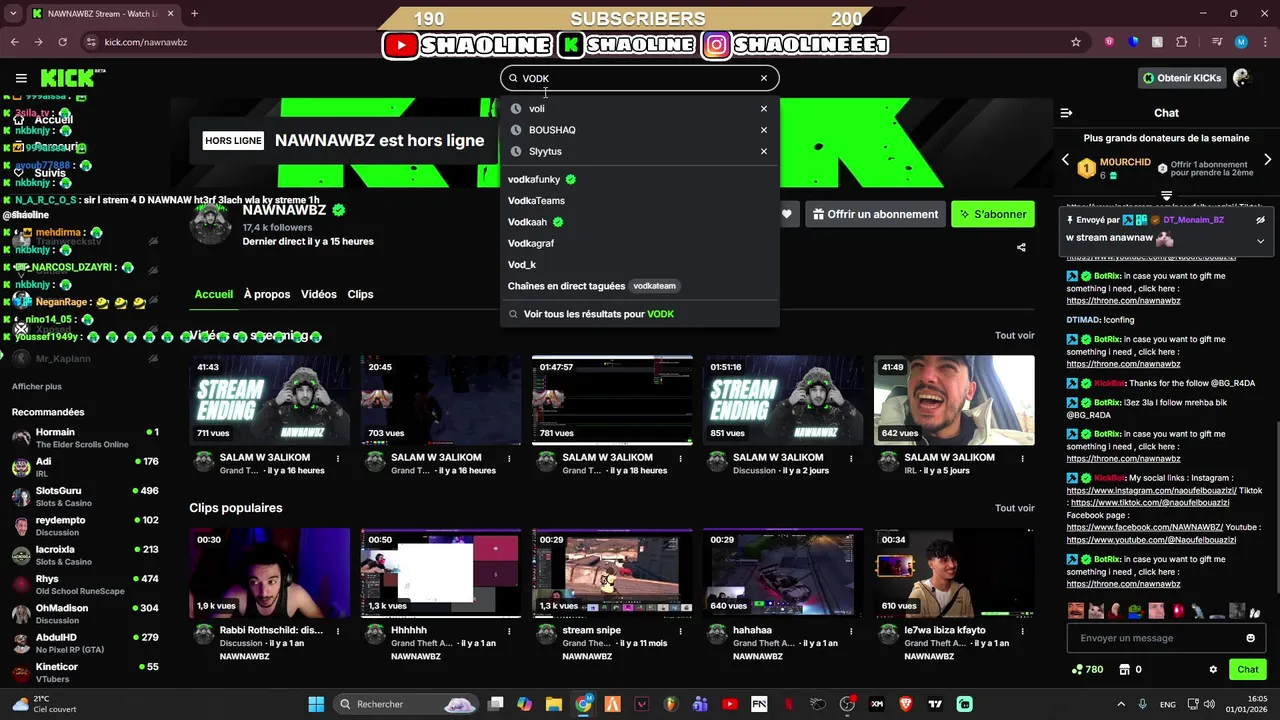Click the Obtenir KICKs button

pyautogui.click(x=1183, y=78)
